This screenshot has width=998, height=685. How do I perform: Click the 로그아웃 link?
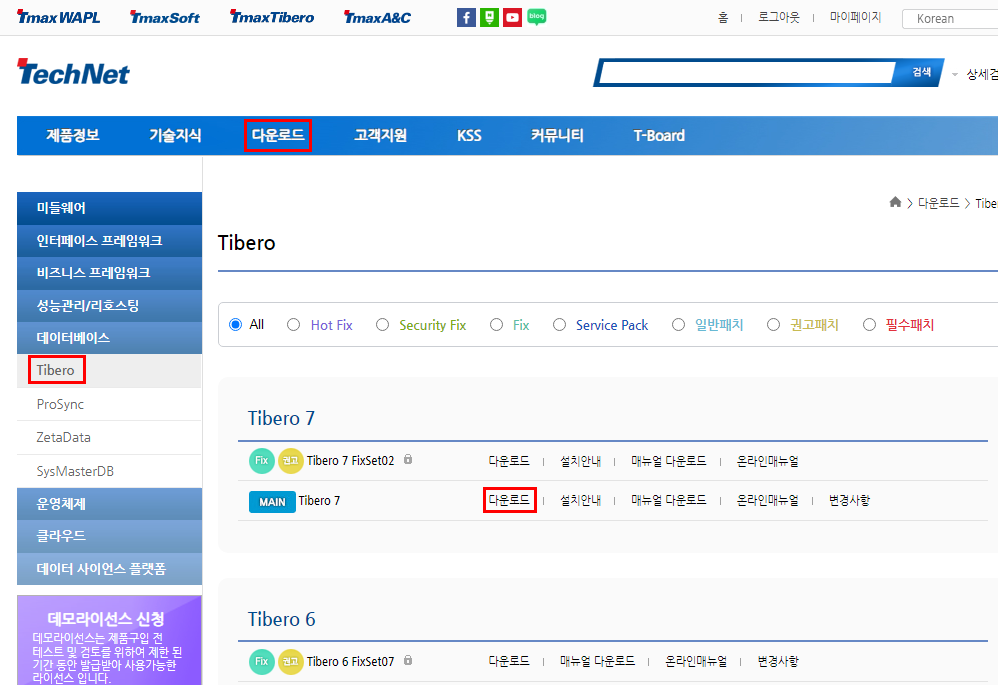coord(778,17)
